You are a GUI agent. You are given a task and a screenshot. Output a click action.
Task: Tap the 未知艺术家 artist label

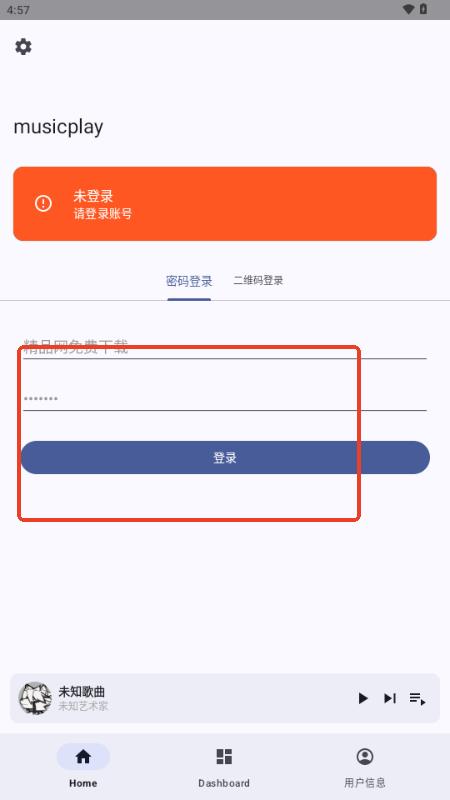tap(83, 706)
